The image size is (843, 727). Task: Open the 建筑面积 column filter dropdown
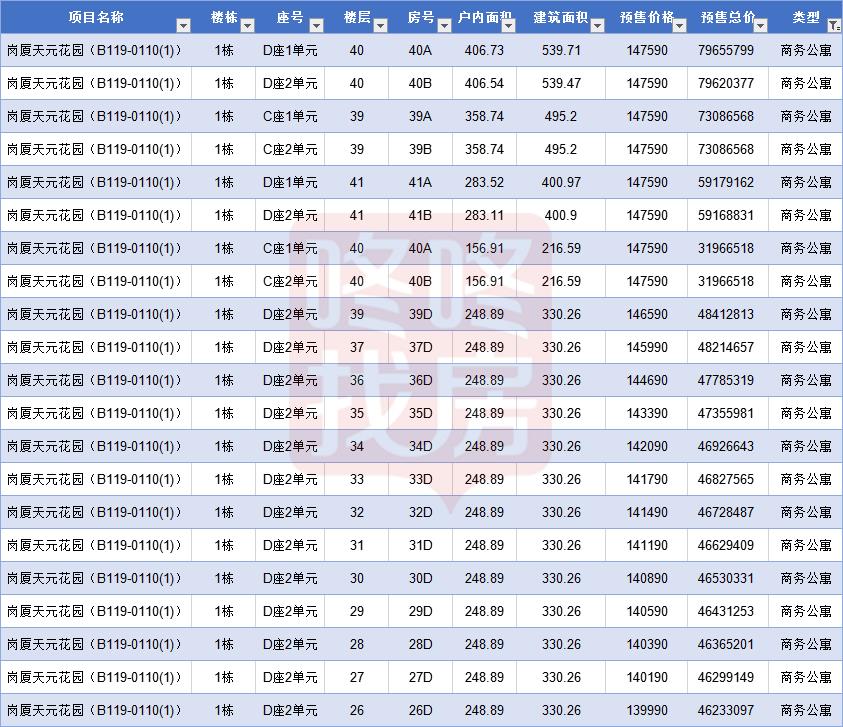tap(595, 26)
